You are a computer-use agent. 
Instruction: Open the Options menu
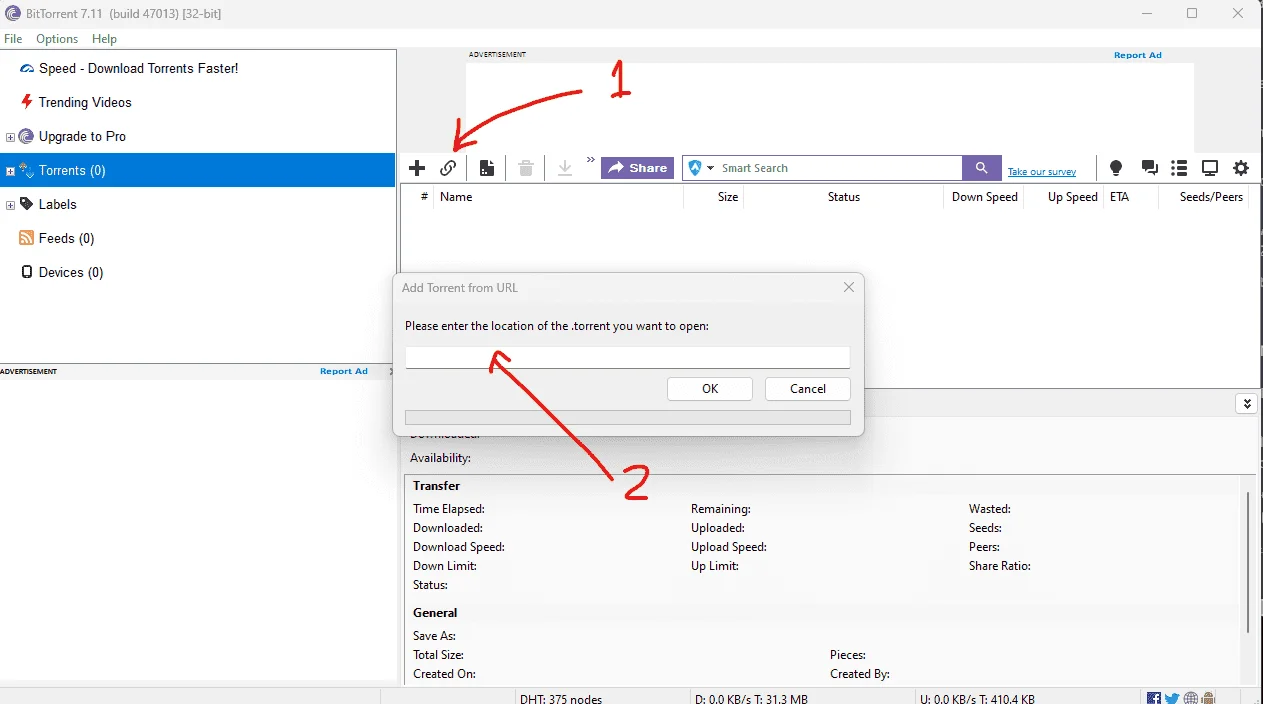point(57,38)
